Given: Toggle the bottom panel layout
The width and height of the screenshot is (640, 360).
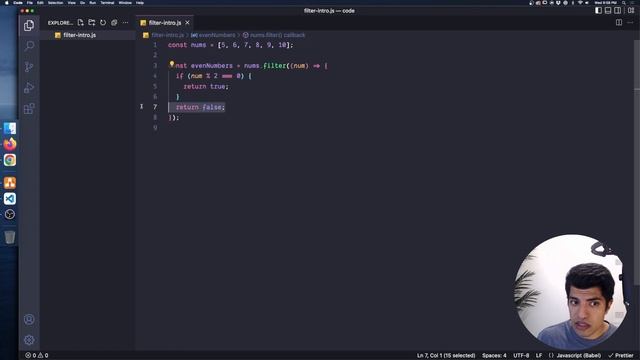Looking at the screenshot, I should [608, 11].
